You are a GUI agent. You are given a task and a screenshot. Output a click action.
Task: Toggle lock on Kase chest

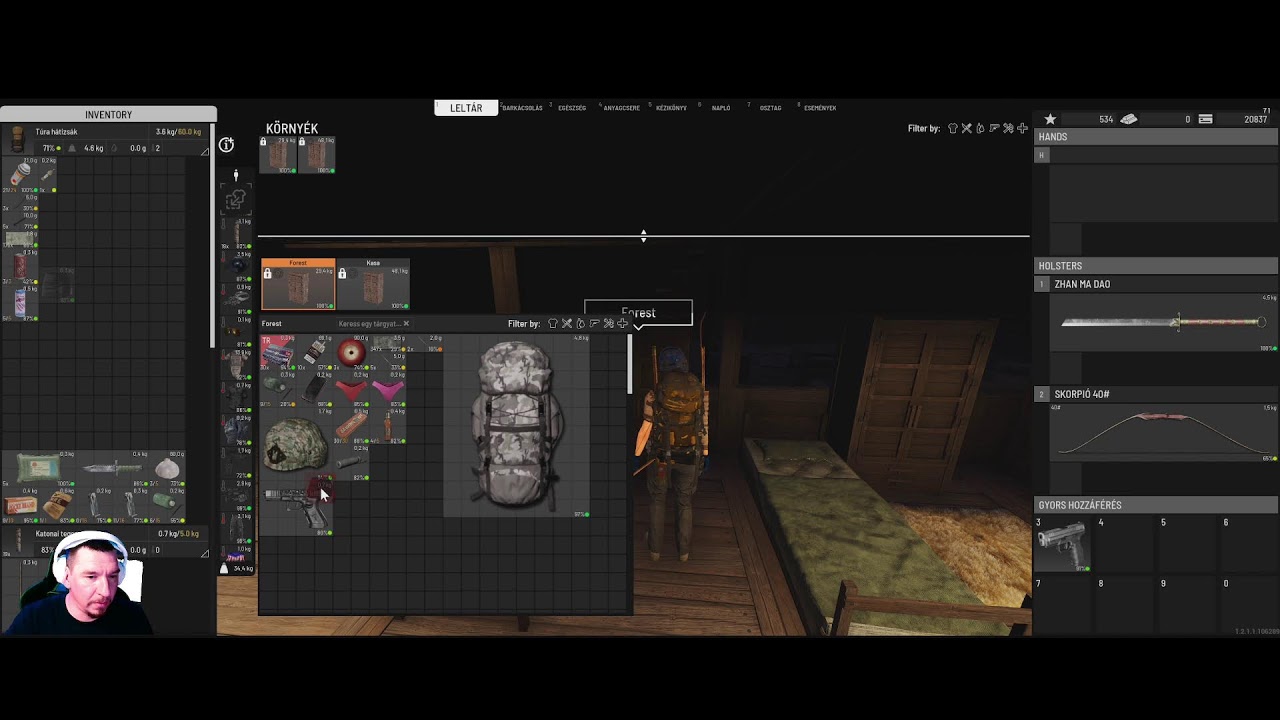[342, 274]
